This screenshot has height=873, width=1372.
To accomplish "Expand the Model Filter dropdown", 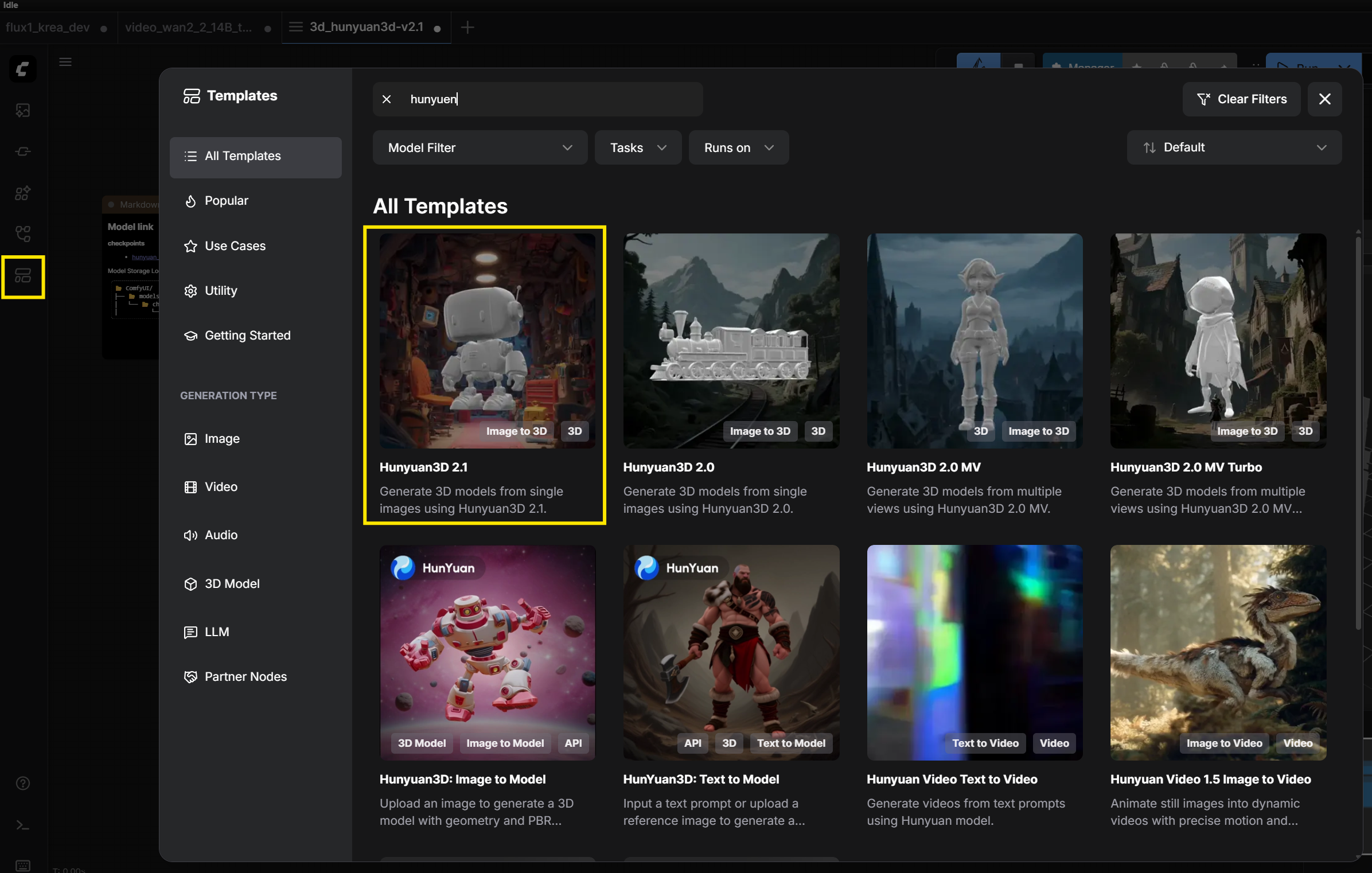I will pyautogui.click(x=480, y=148).
